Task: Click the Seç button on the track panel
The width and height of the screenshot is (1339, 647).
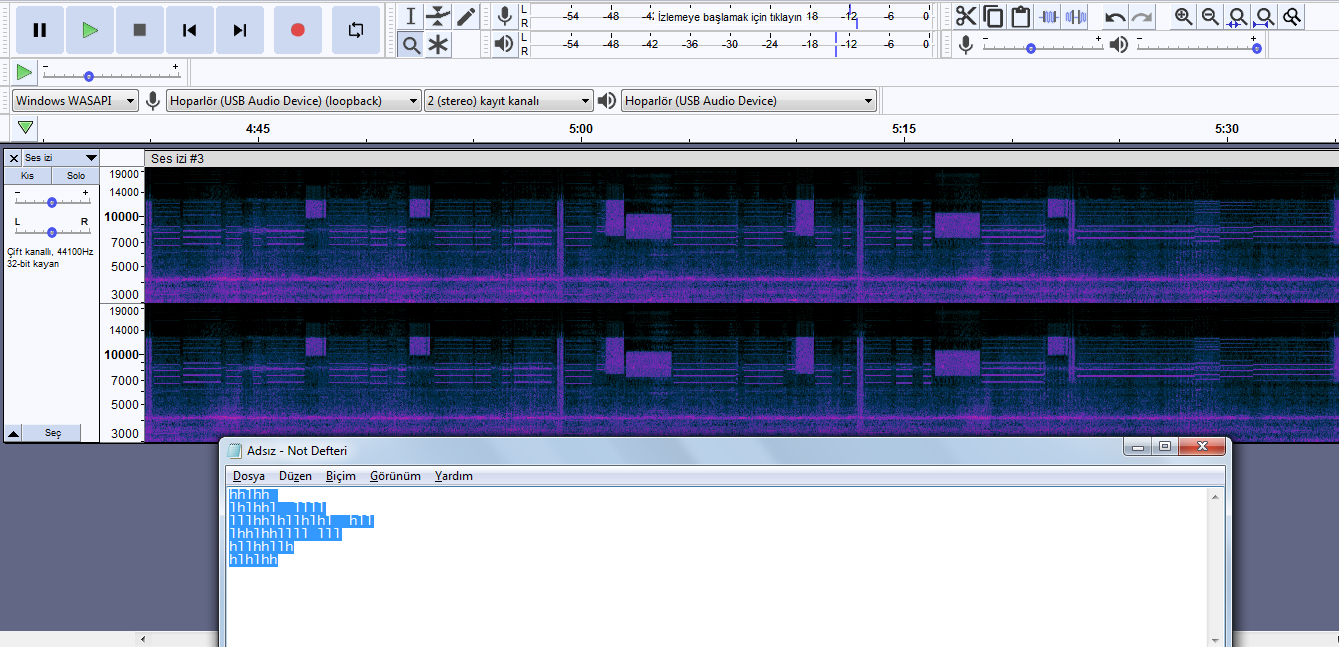Action: pos(52,433)
